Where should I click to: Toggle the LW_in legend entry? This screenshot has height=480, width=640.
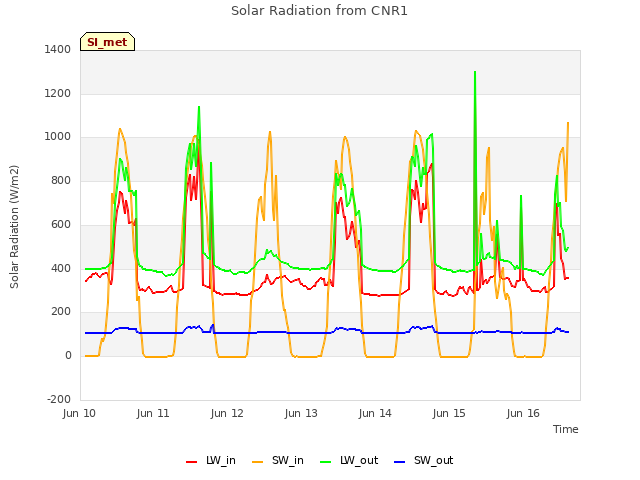tap(211, 460)
